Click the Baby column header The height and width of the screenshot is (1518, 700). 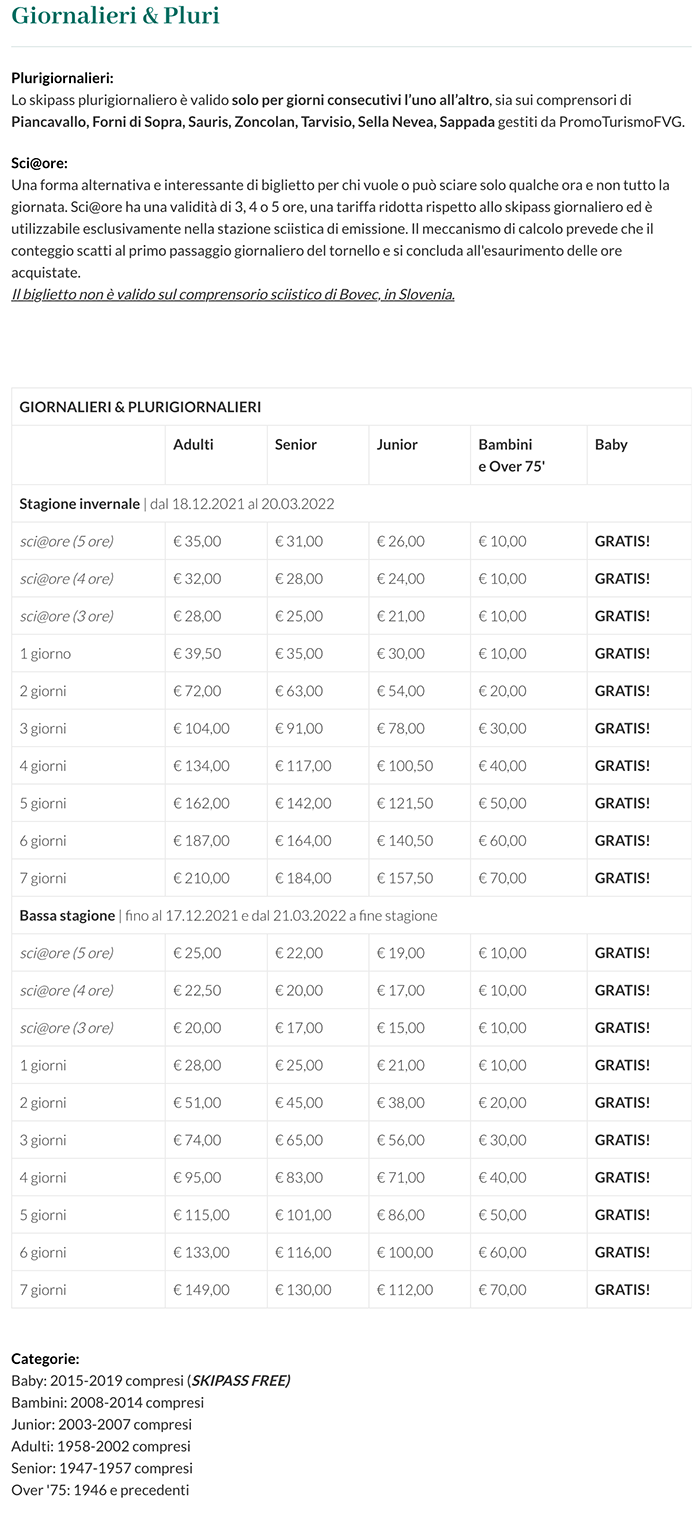[611, 445]
